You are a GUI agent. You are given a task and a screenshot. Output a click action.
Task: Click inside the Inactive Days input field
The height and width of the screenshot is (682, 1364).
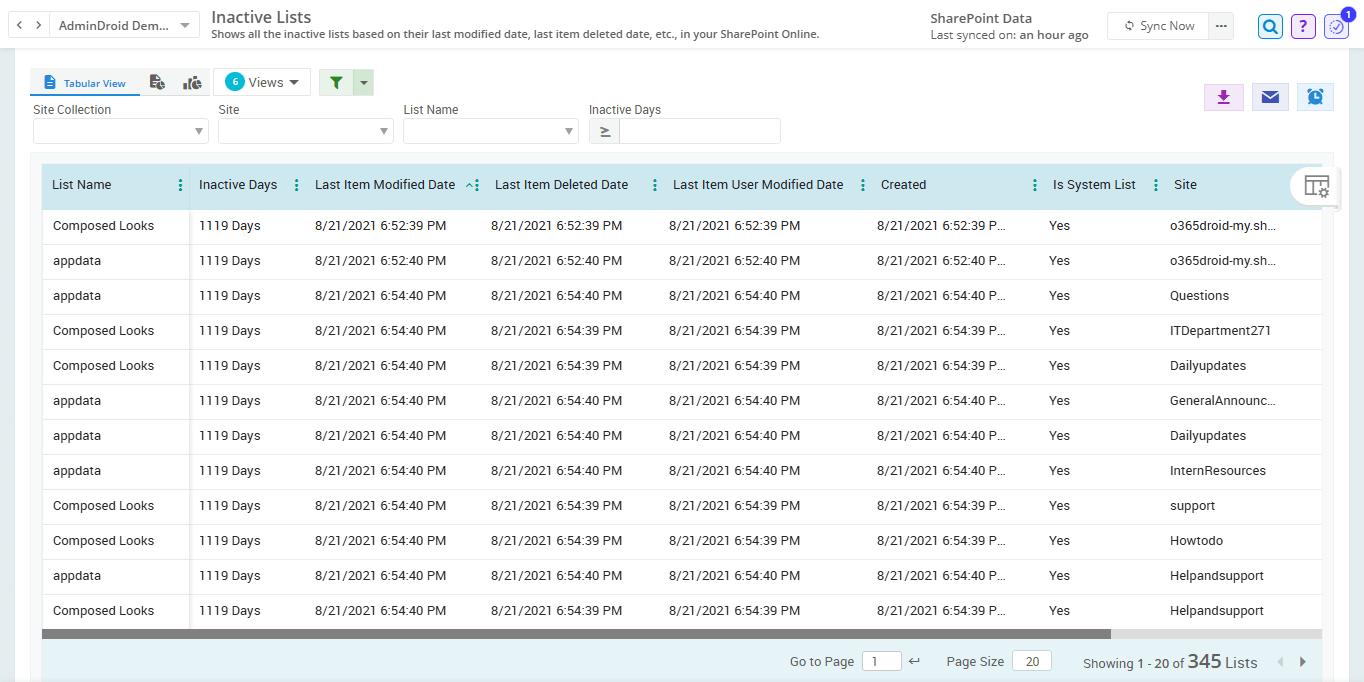[x=700, y=131]
